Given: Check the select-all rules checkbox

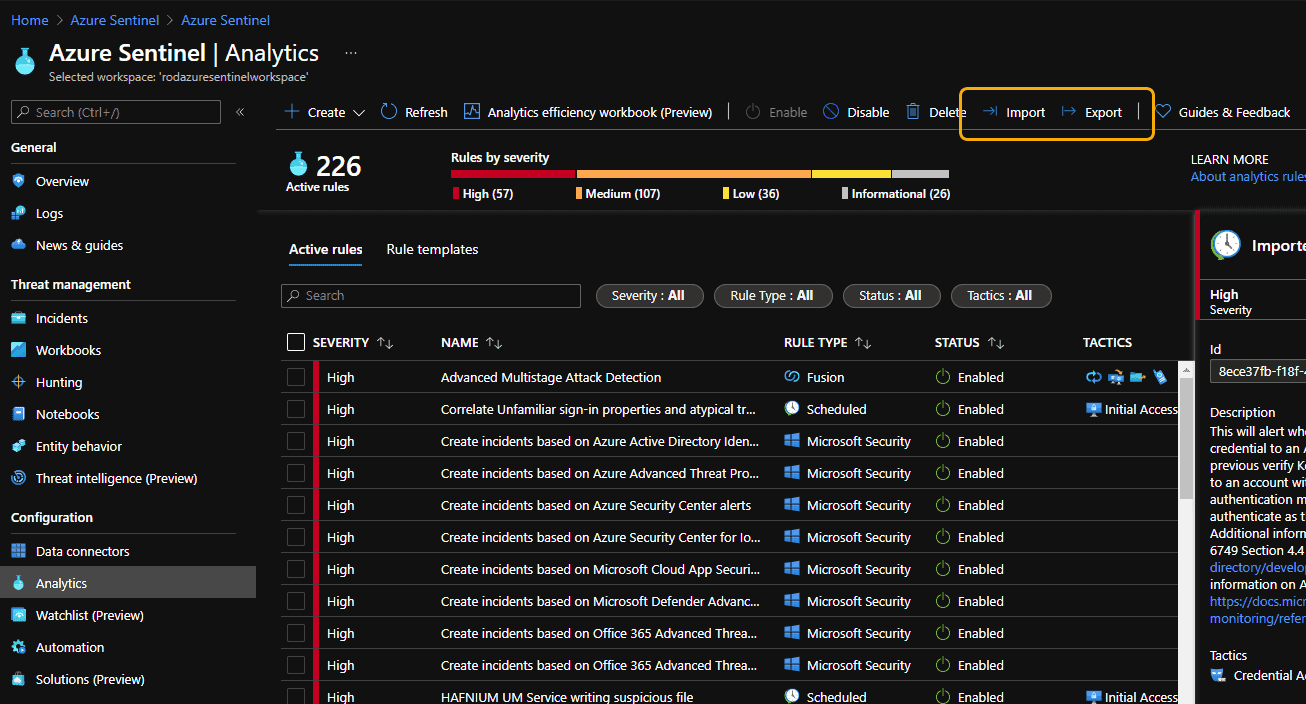Looking at the screenshot, I should tap(296, 342).
